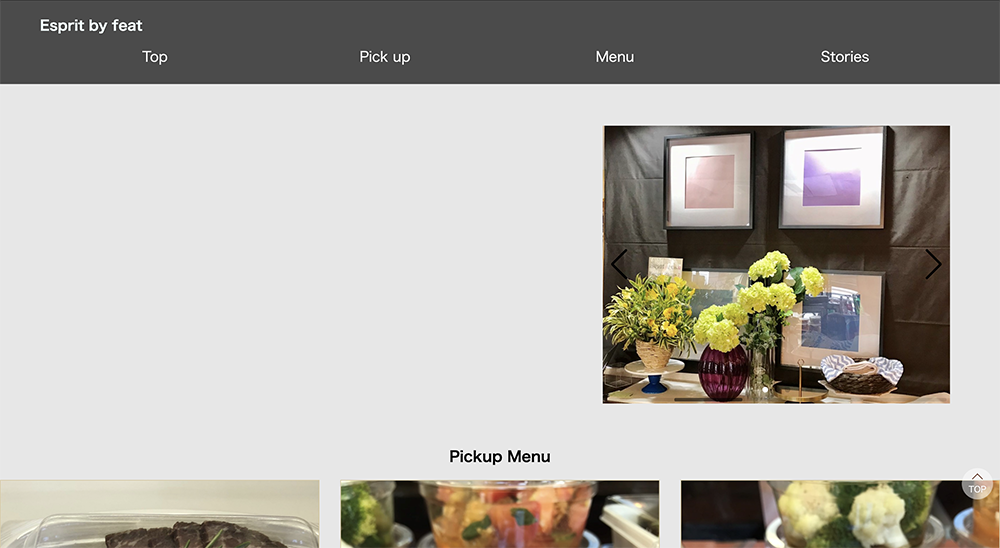This screenshot has width=1000, height=548.
Task: Open the sliced beef dish thumbnail
Action: click(x=159, y=514)
